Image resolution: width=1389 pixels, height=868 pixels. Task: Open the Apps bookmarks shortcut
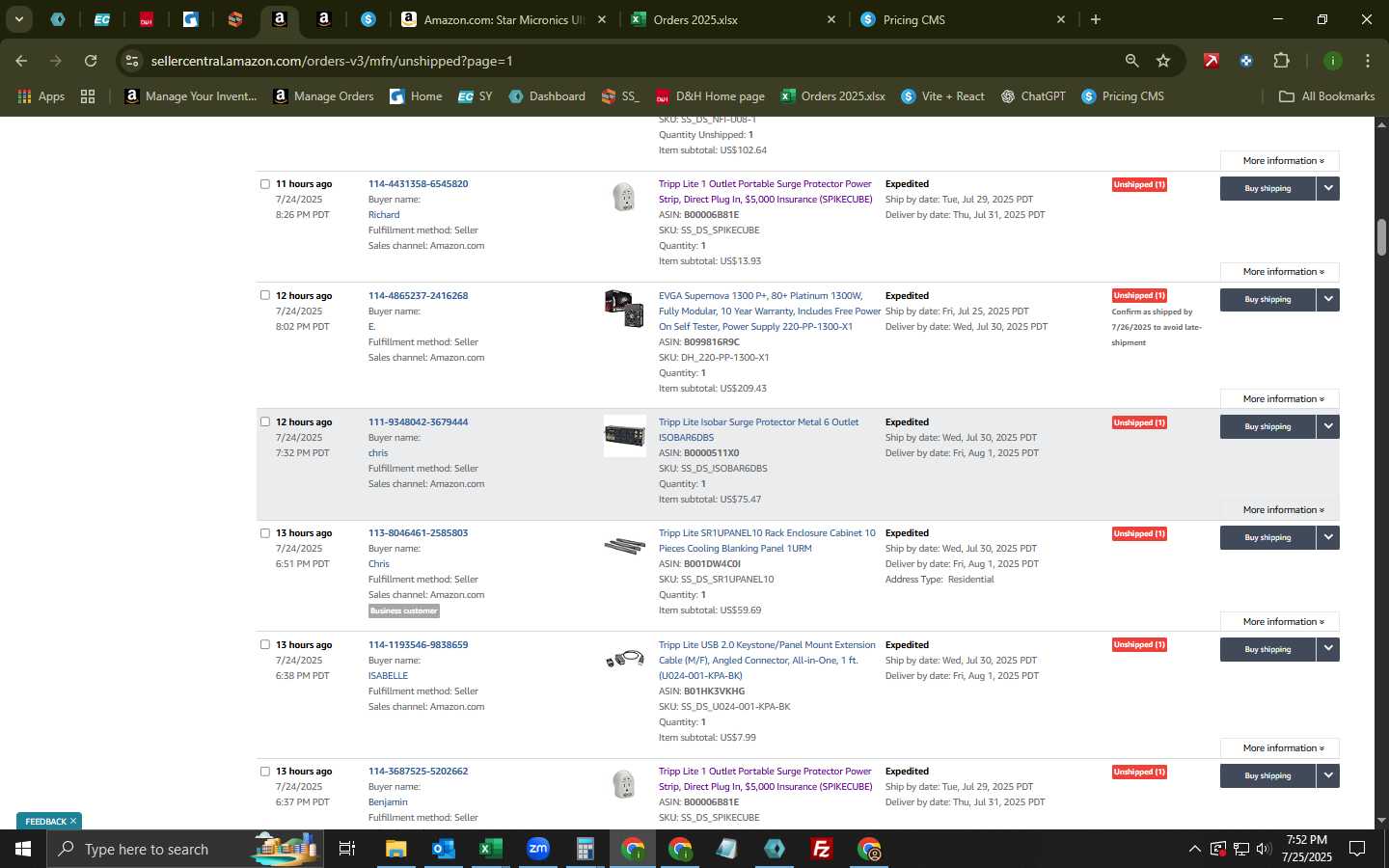(x=41, y=96)
